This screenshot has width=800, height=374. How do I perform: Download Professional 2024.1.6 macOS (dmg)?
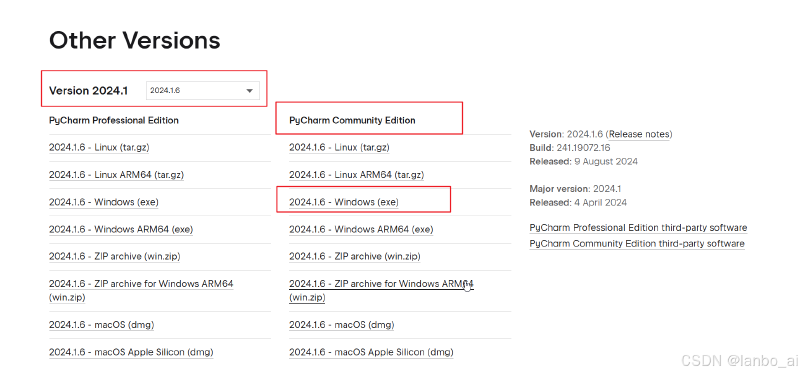102,325
